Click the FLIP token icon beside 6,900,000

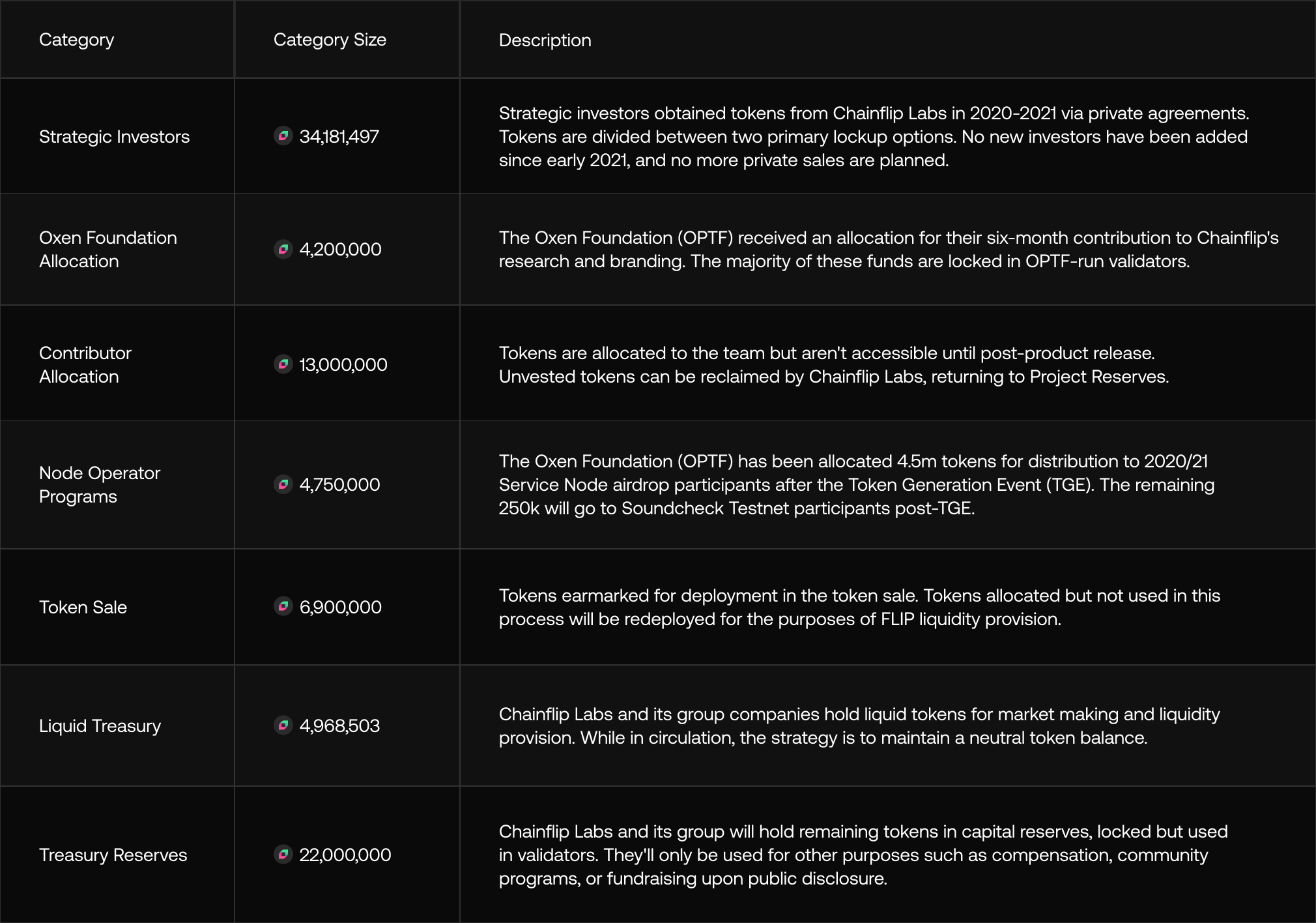click(x=283, y=607)
